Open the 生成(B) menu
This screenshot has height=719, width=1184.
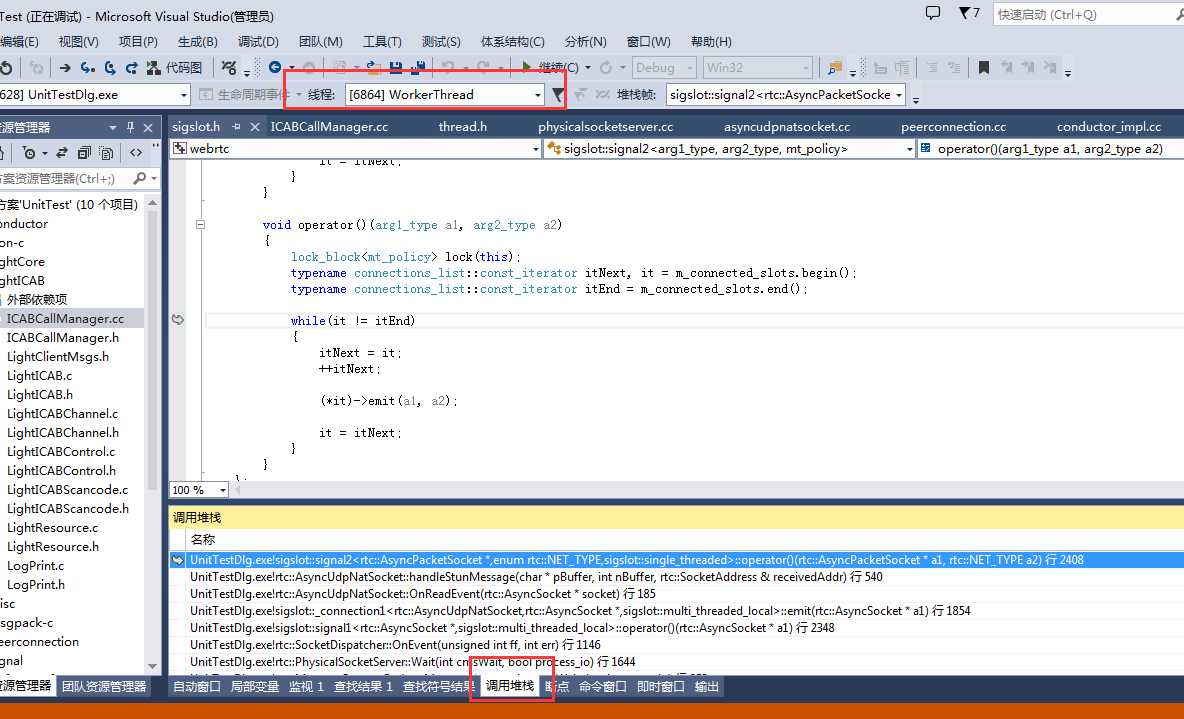[x=198, y=42]
